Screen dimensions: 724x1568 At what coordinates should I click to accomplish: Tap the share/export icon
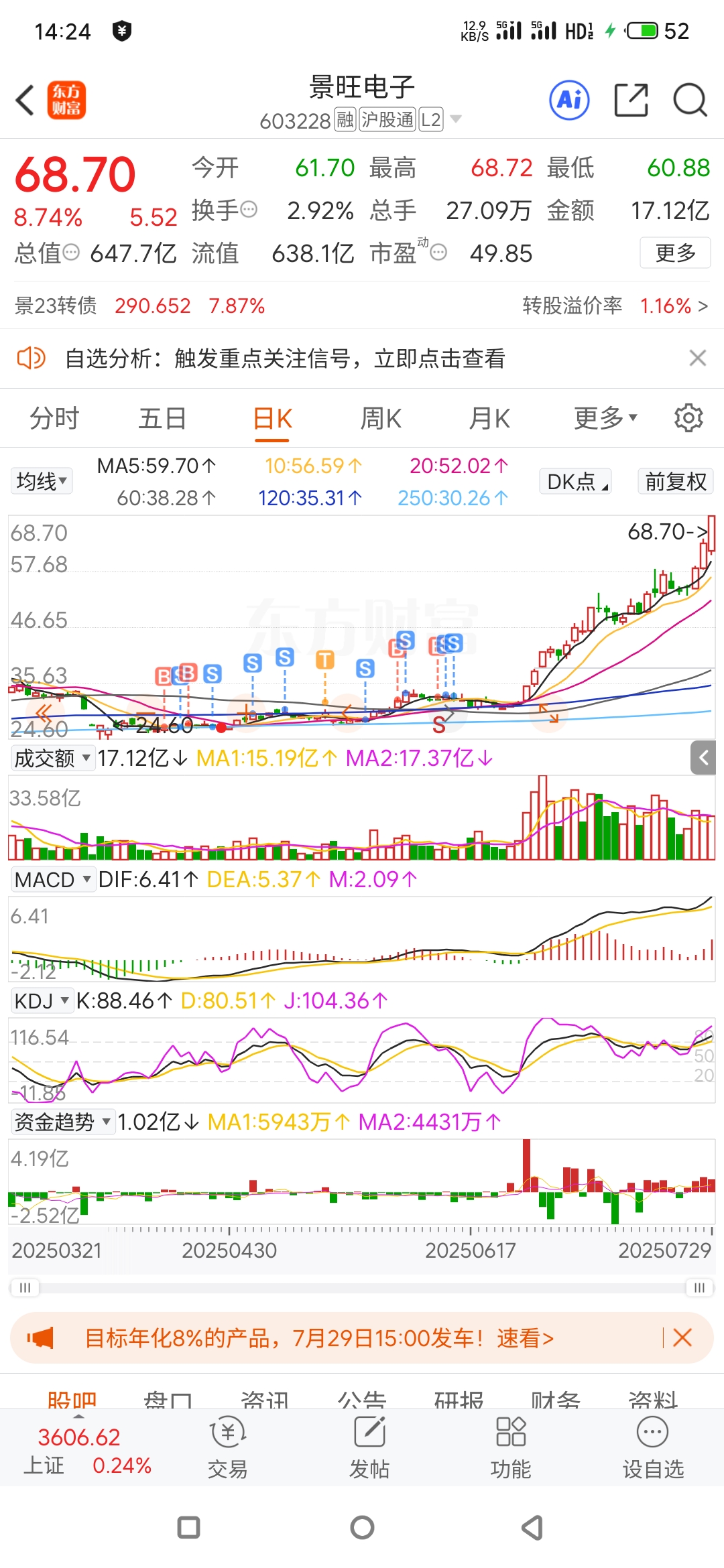pyautogui.click(x=631, y=101)
